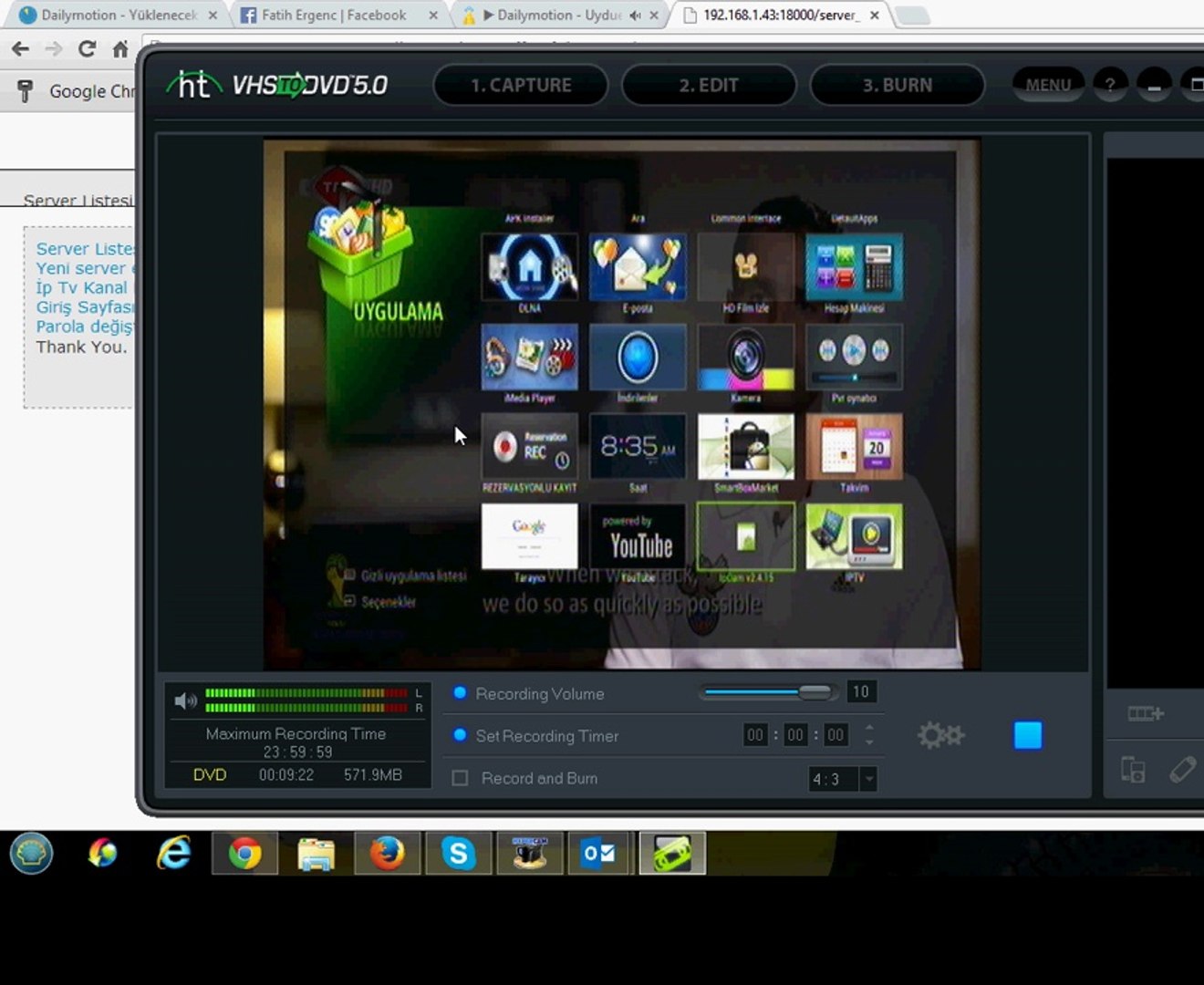
Task: Click the timer hours field
Action: [755, 735]
